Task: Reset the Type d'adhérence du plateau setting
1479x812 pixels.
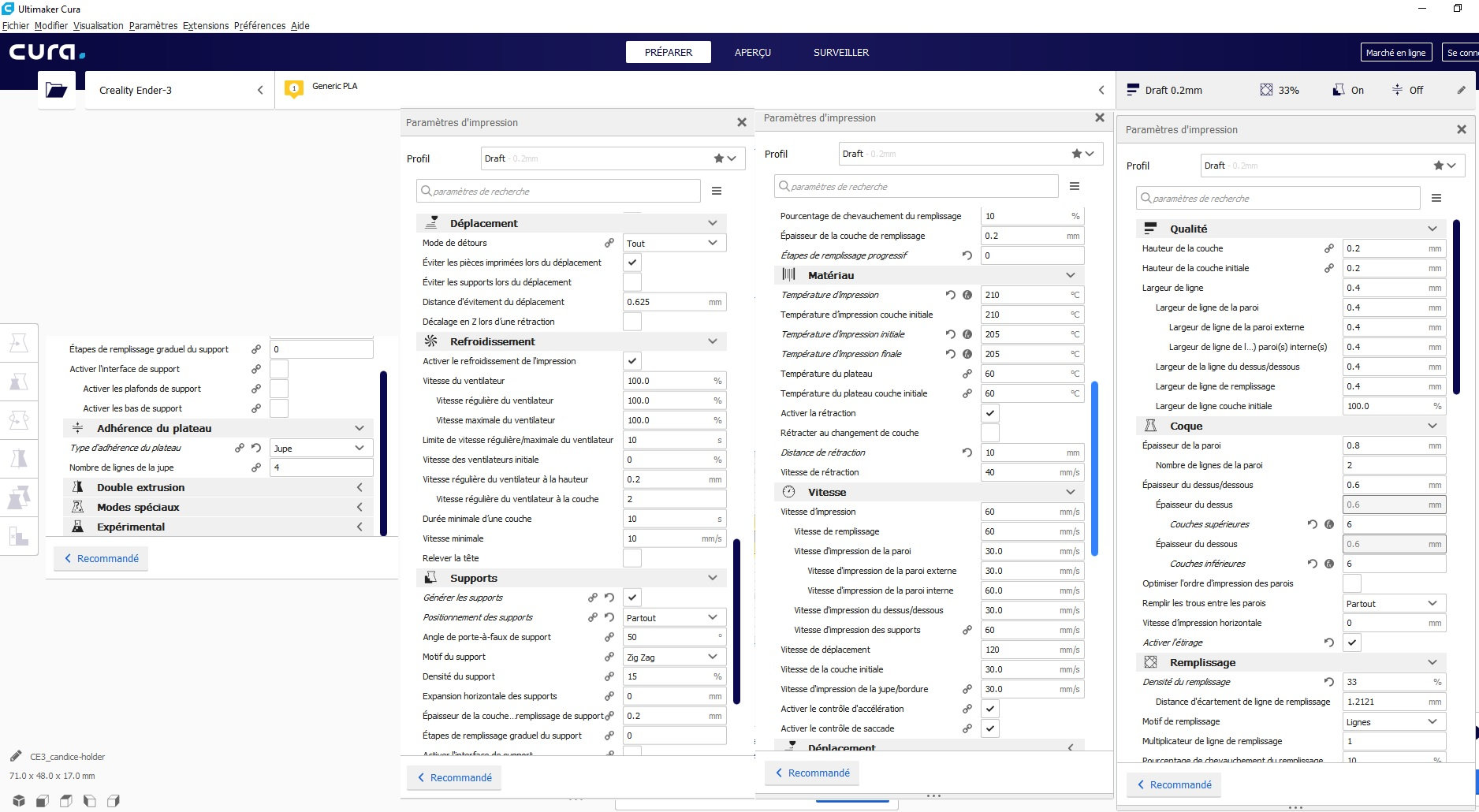Action: point(256,448)
